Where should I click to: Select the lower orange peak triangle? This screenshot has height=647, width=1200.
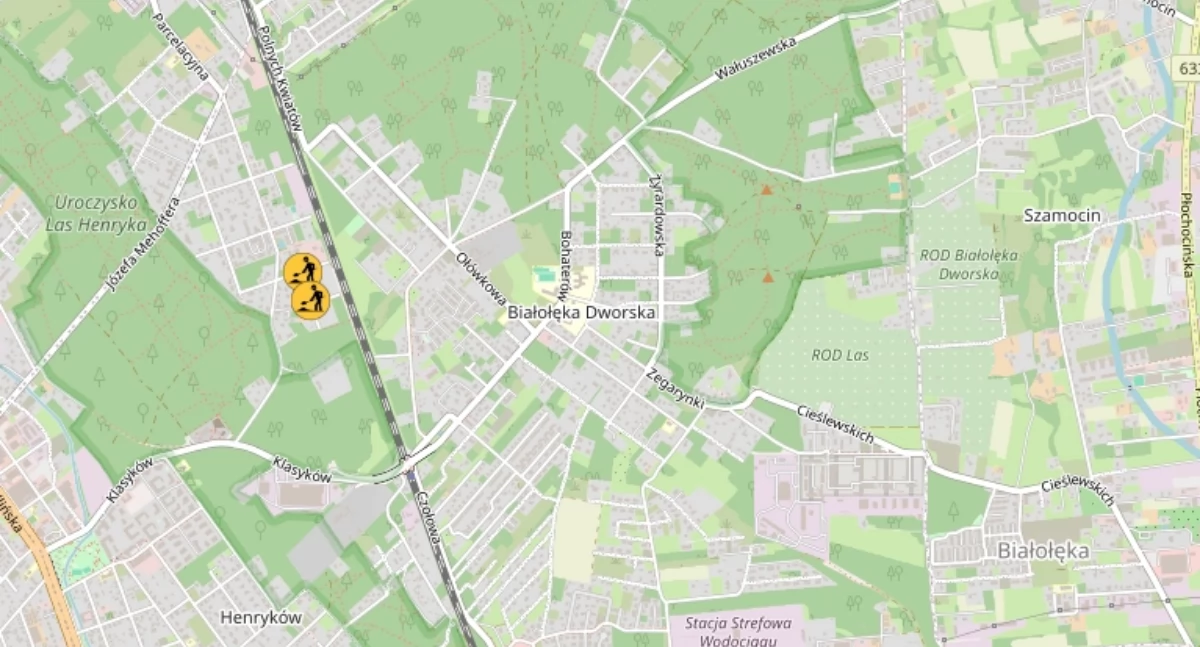point(768,278)
